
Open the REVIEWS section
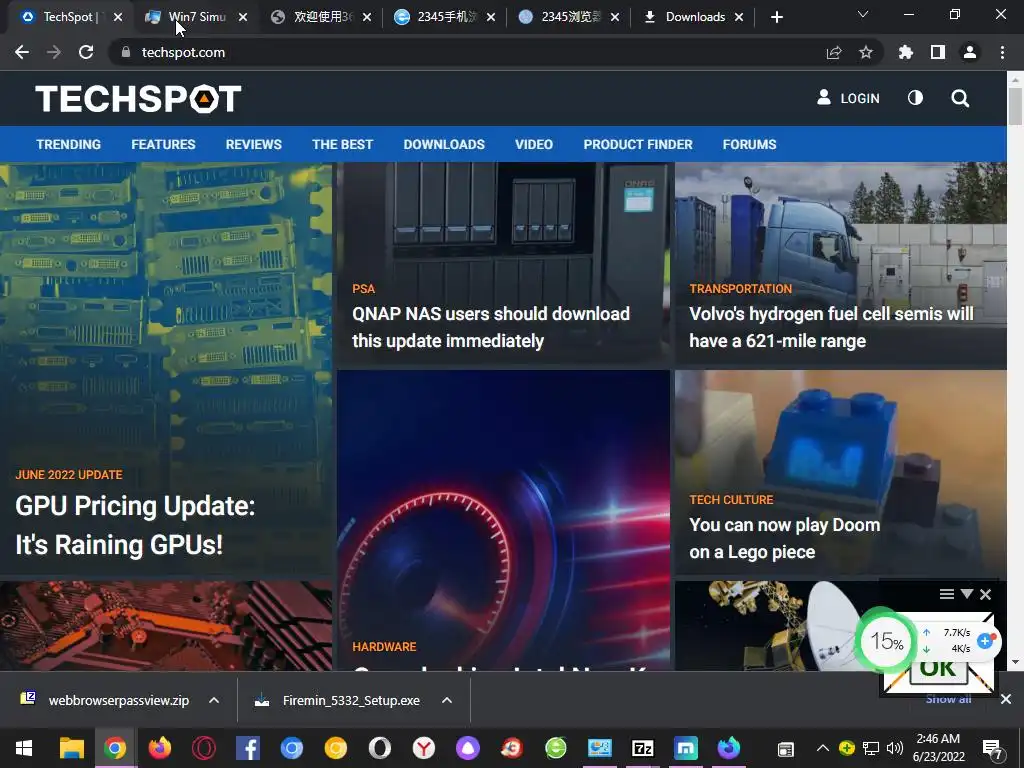click(254, 144)
